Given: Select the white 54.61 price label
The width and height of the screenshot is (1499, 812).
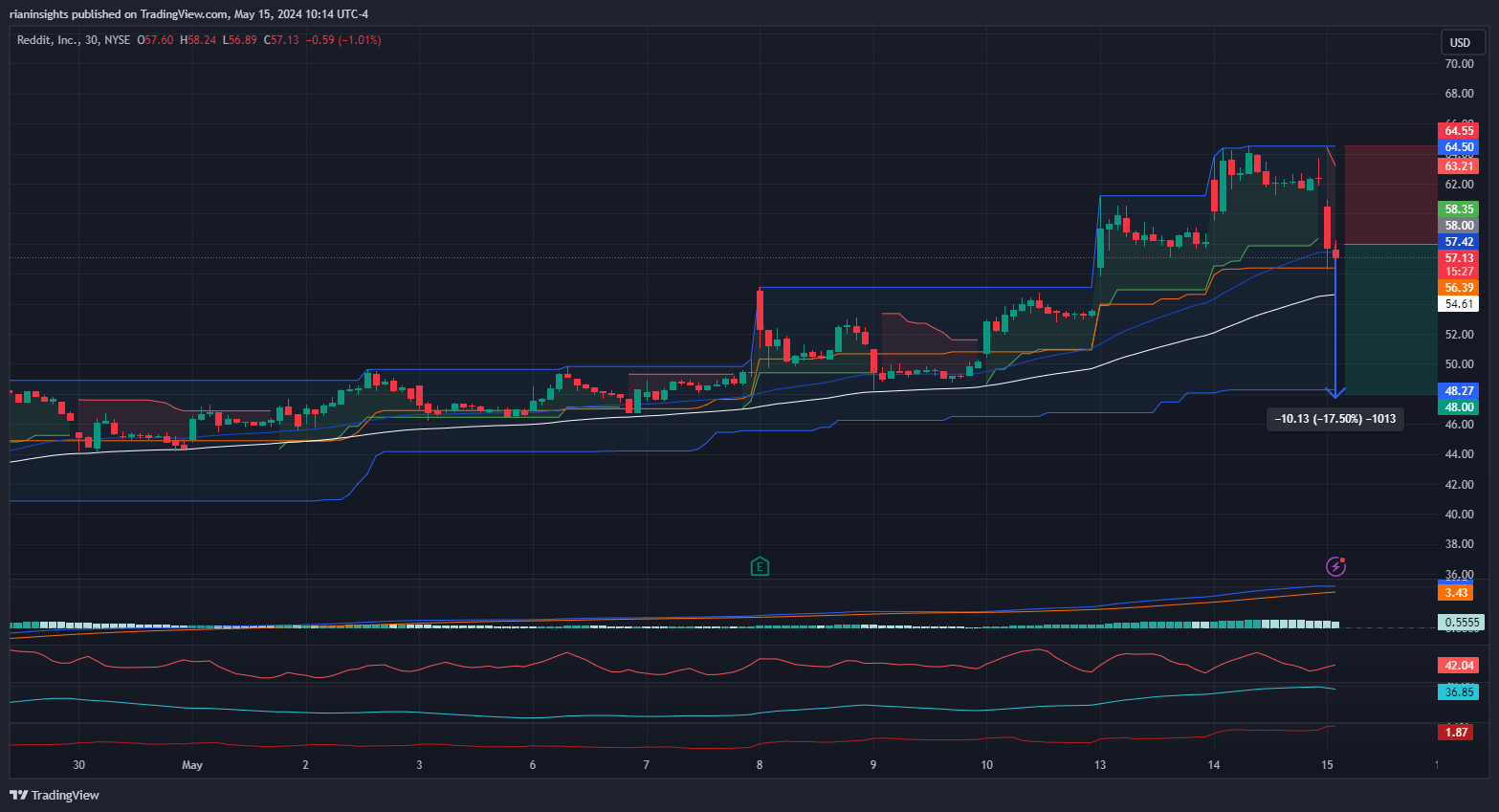Looking at the screenshot, I should (1459, 304).
